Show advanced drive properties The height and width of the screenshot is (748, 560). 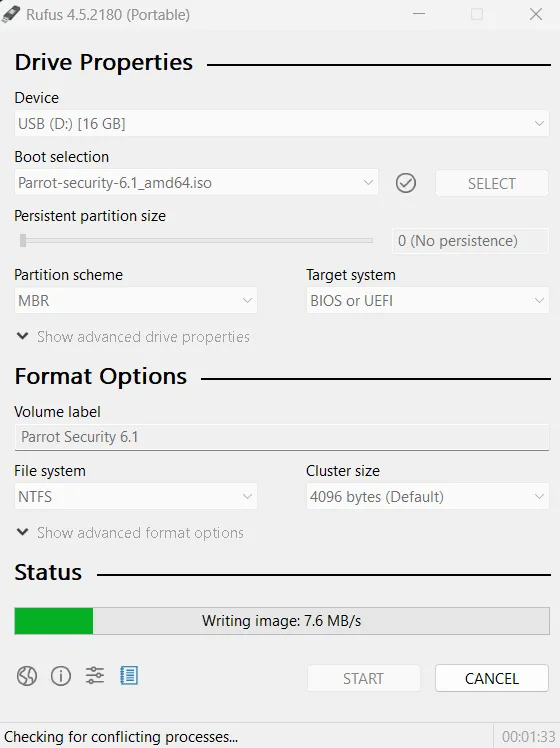click(133, 337)
